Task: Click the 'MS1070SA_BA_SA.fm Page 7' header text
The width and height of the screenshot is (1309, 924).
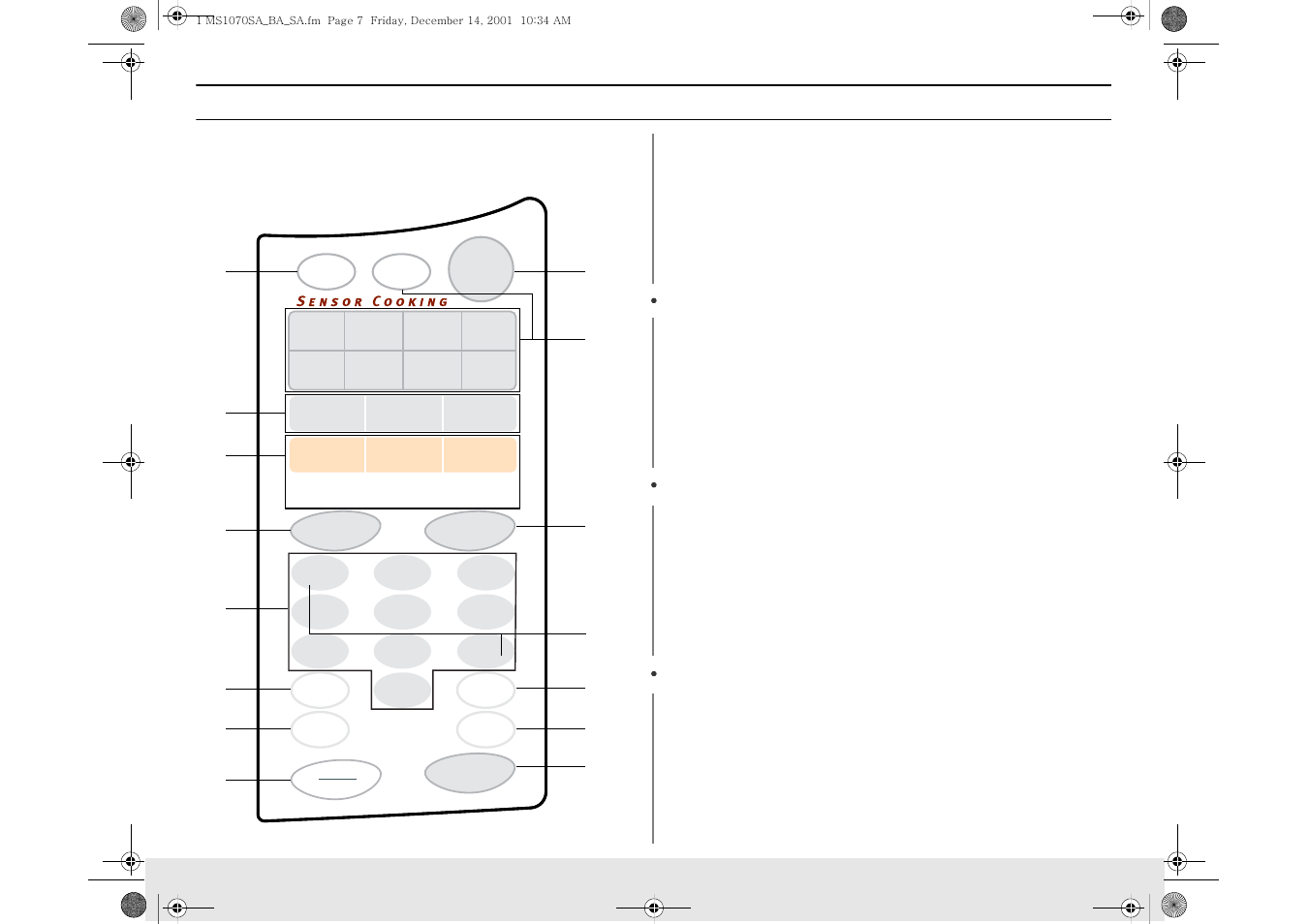Action: click(x=279, y=20)
